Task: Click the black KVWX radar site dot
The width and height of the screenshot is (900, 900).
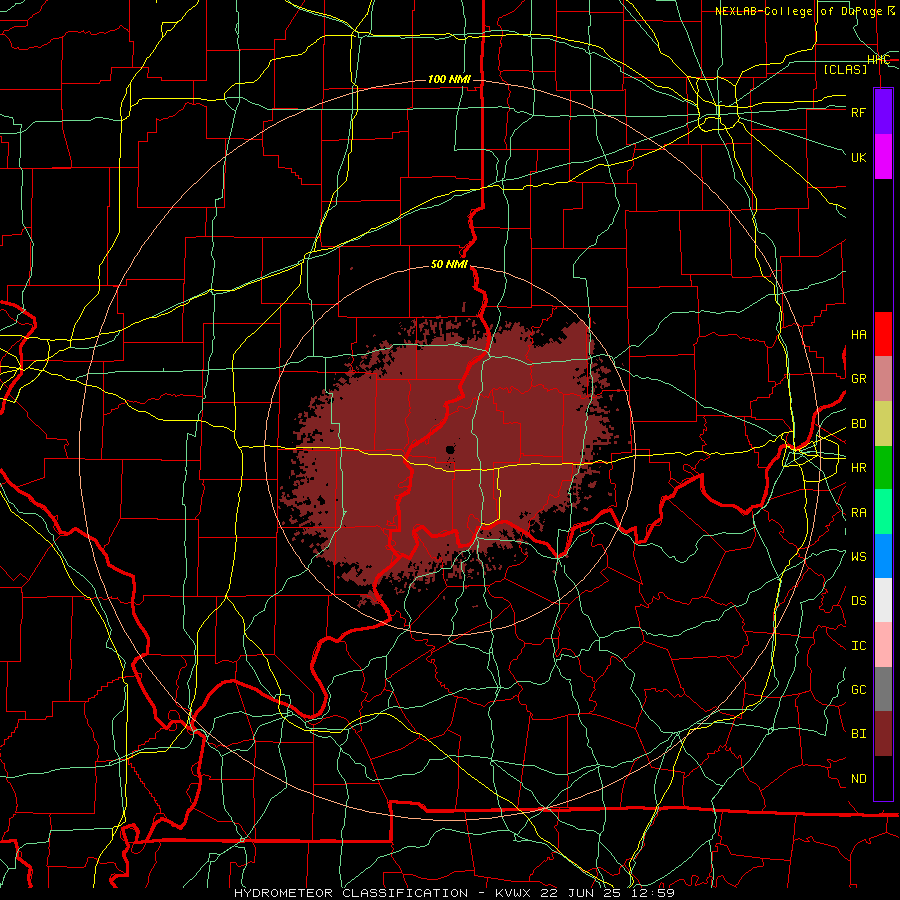Action: pos(450,449)
